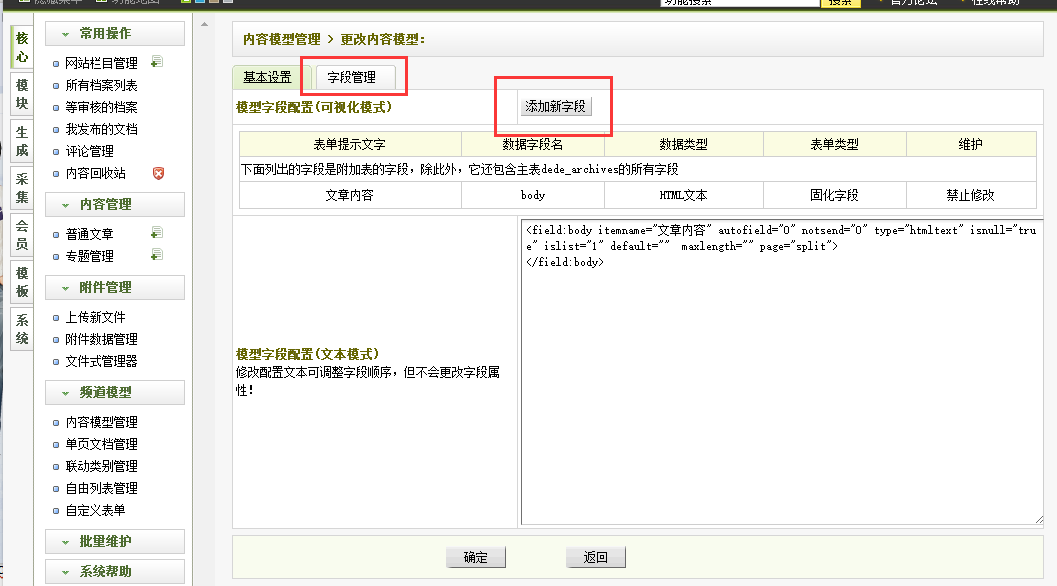Open 我发布的文档 in the sidebar
This screenshot has height=586, width=1057.
click(x=101, y=129)
